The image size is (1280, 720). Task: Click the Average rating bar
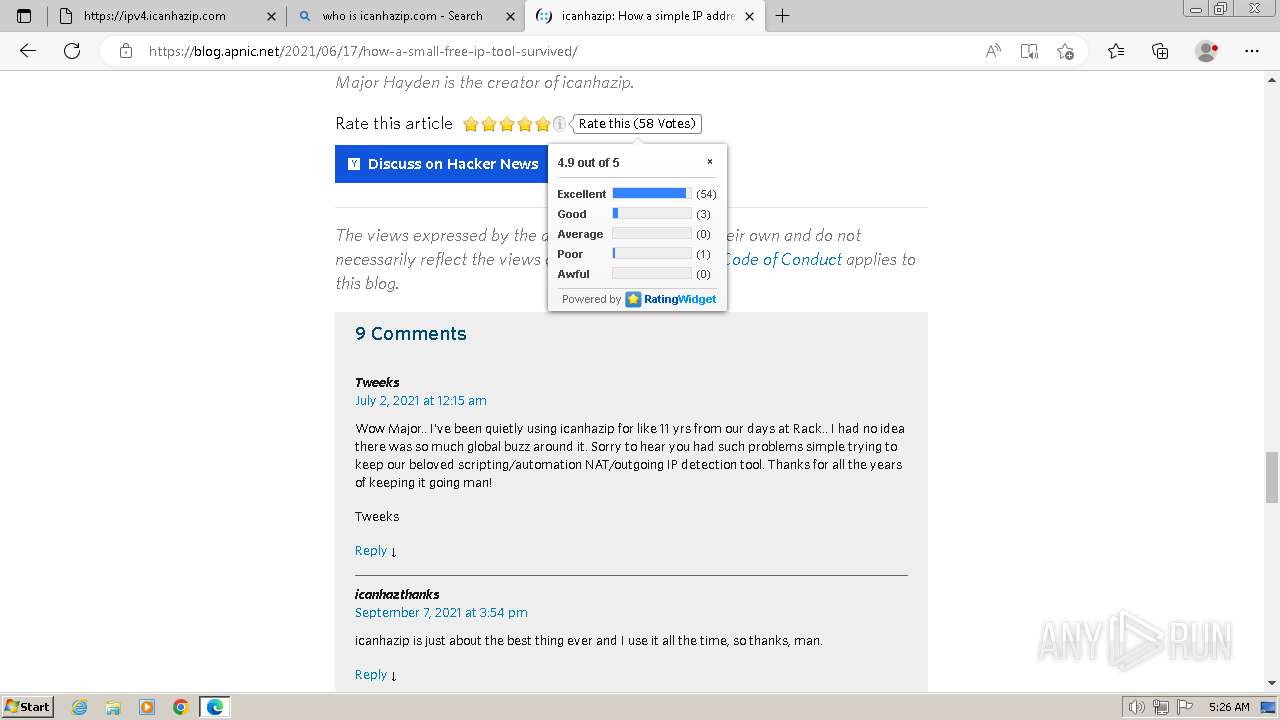pos(651,233)
